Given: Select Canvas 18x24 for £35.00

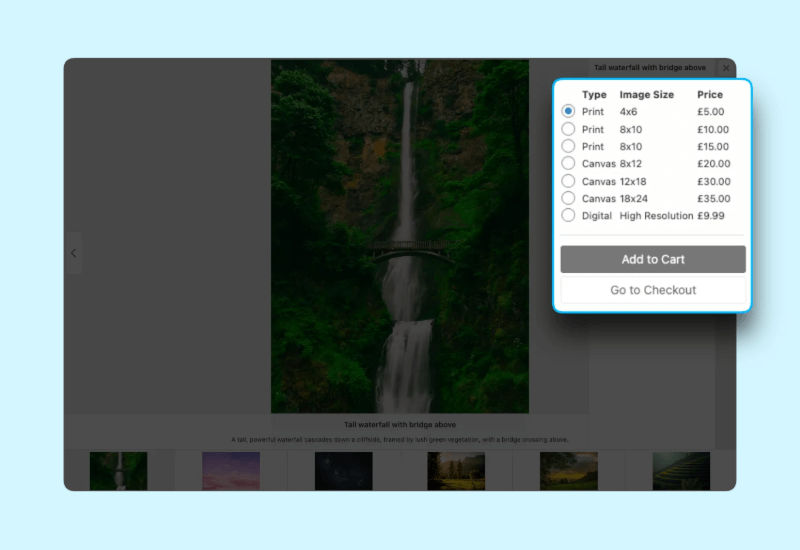Looking at the screenshot, I should point(568,198).
